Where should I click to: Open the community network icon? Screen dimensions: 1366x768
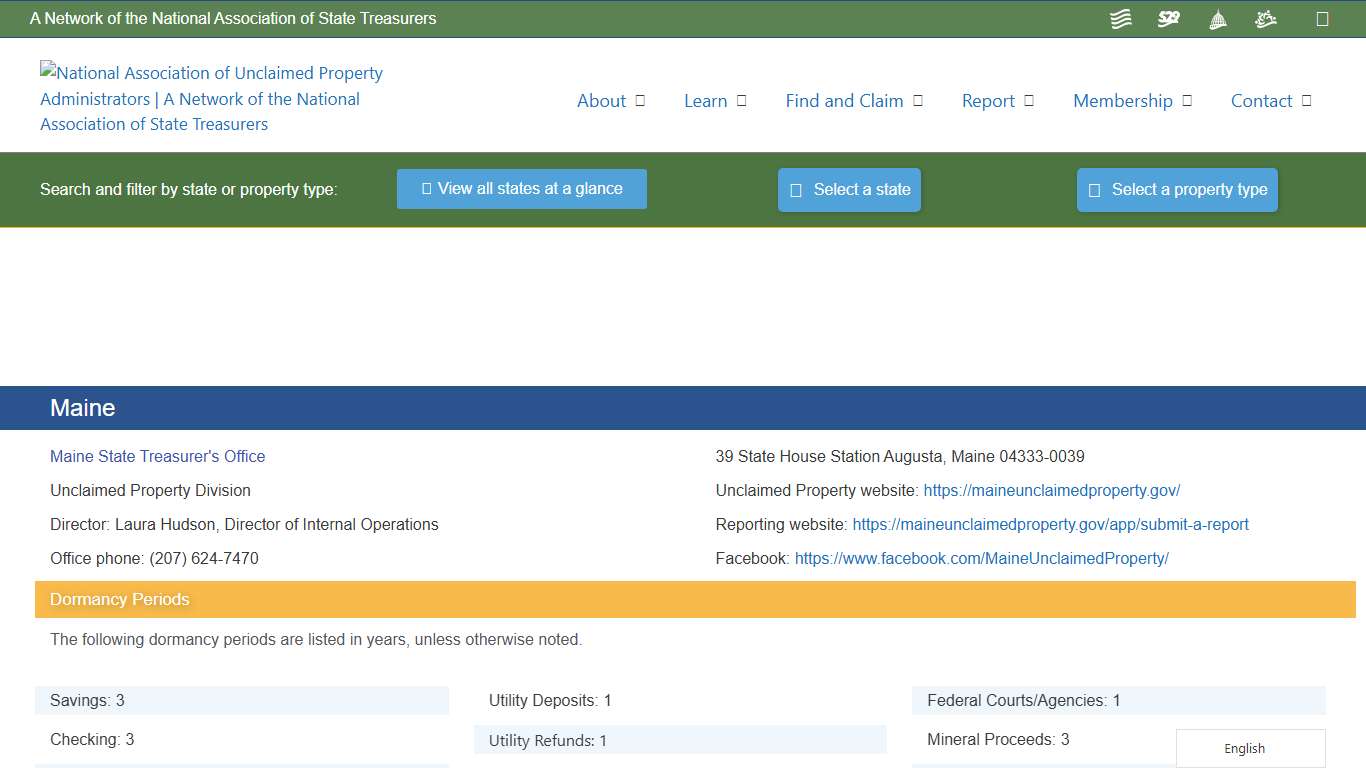(x=1265, y=18)
